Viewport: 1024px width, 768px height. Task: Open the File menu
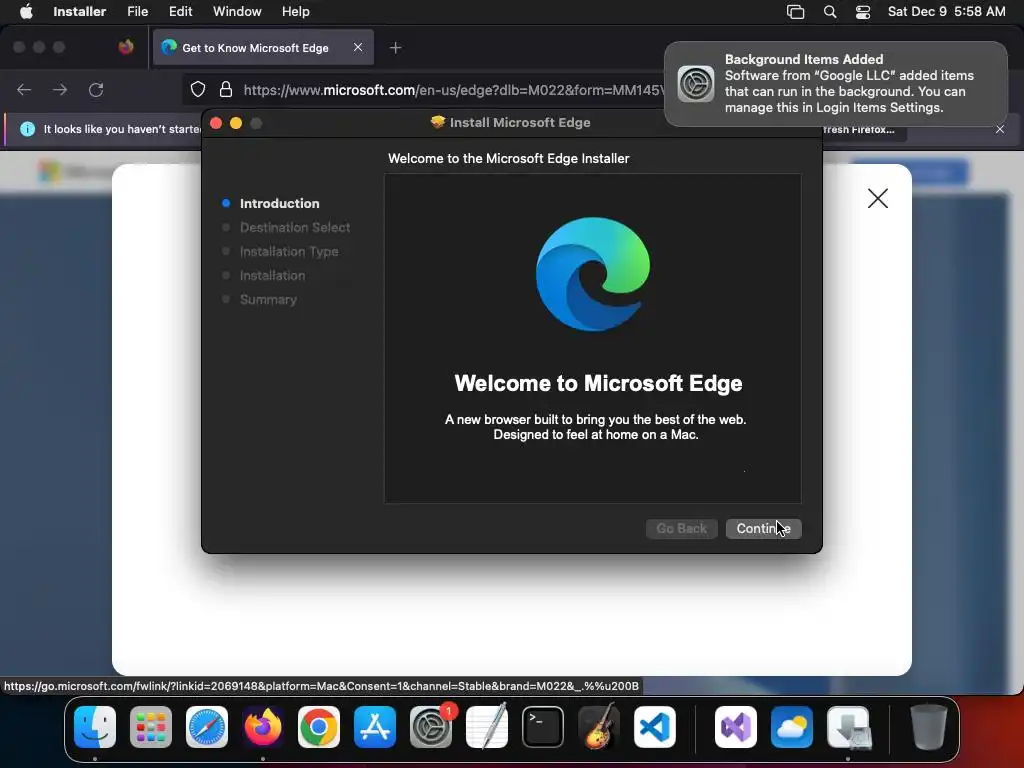[x=137, y=12]
